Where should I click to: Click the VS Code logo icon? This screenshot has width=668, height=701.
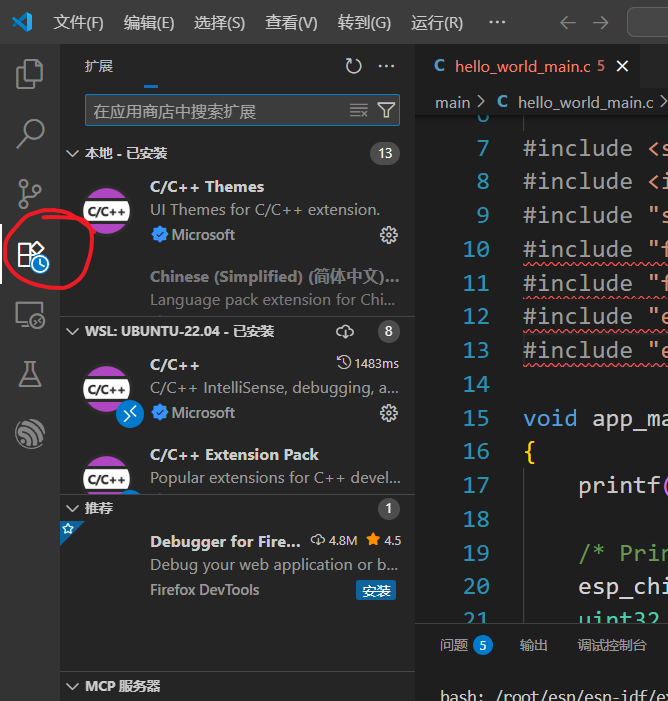(x=22, y=22)
